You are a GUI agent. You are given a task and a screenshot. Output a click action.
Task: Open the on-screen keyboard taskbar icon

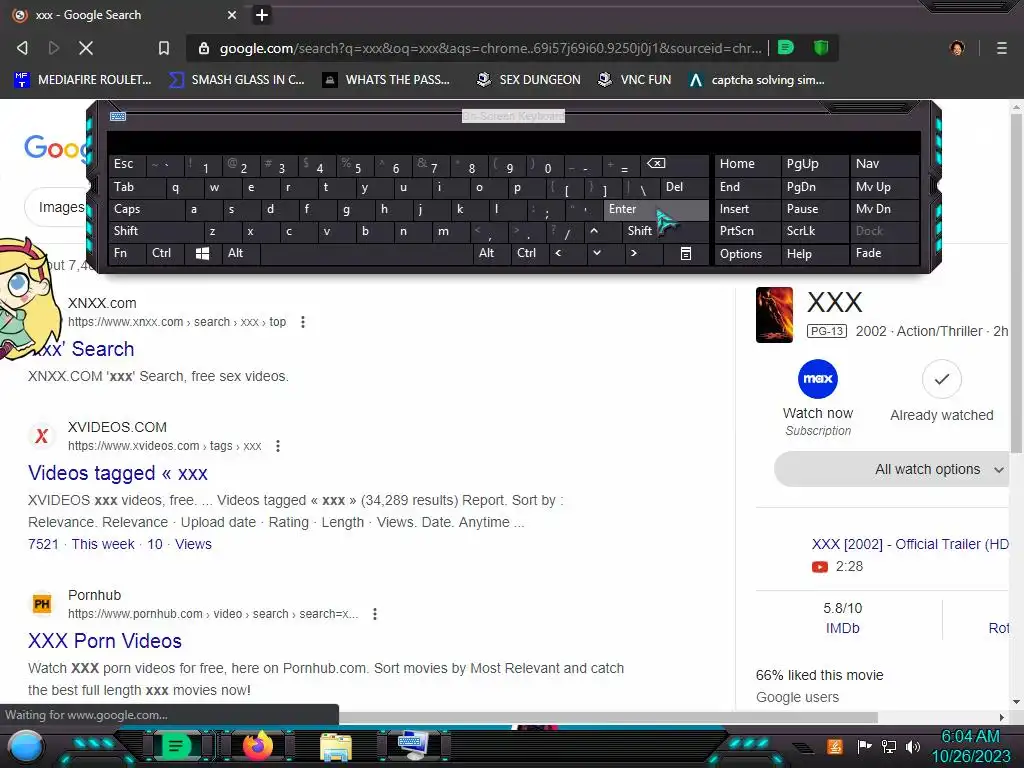coord(413,746)
